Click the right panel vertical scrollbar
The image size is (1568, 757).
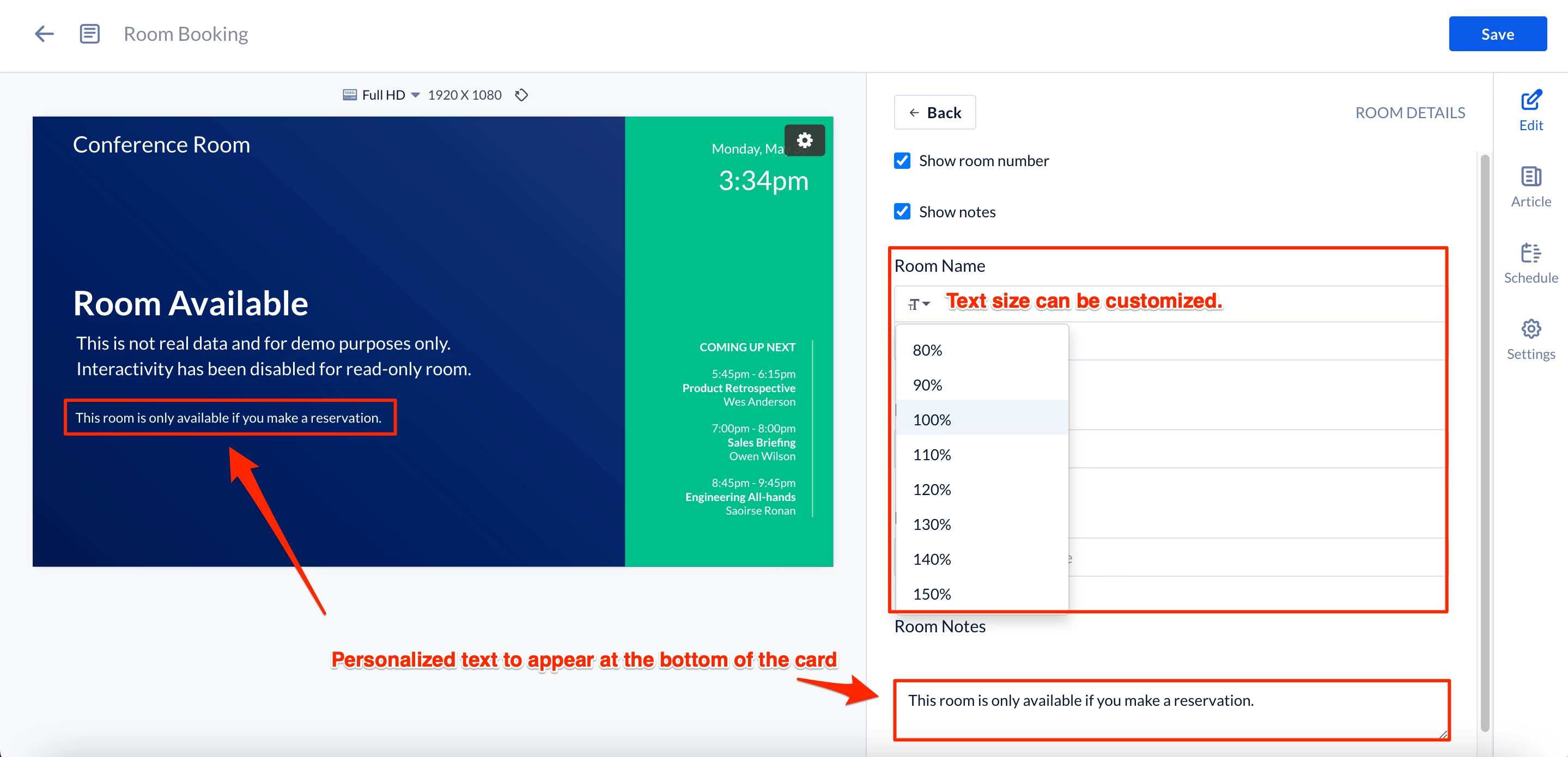(1485, 443)
